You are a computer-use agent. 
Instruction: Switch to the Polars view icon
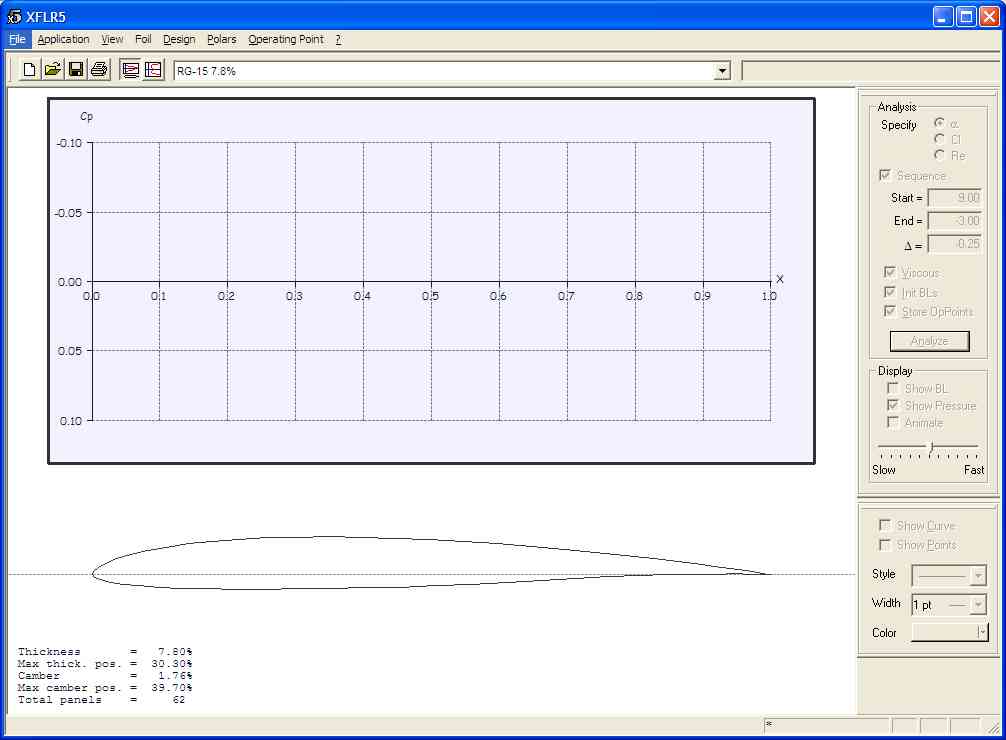point(153,70)
